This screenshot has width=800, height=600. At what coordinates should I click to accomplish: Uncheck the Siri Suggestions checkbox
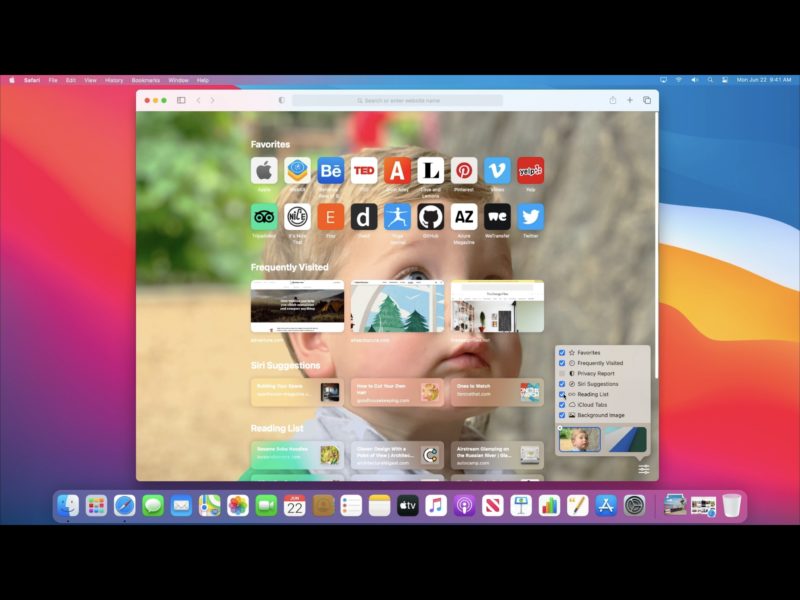tap(562, 384)
